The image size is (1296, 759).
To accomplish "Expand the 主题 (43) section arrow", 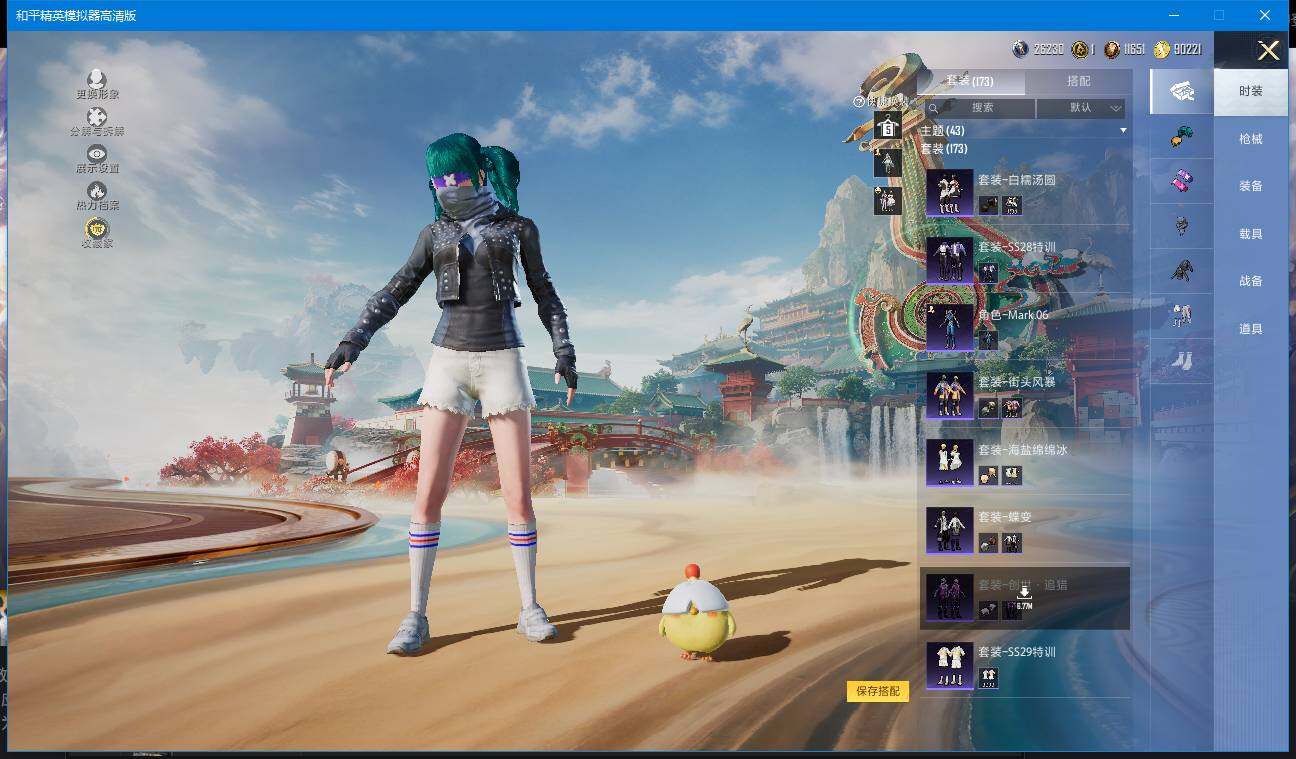I will [x=1123, y=131].
